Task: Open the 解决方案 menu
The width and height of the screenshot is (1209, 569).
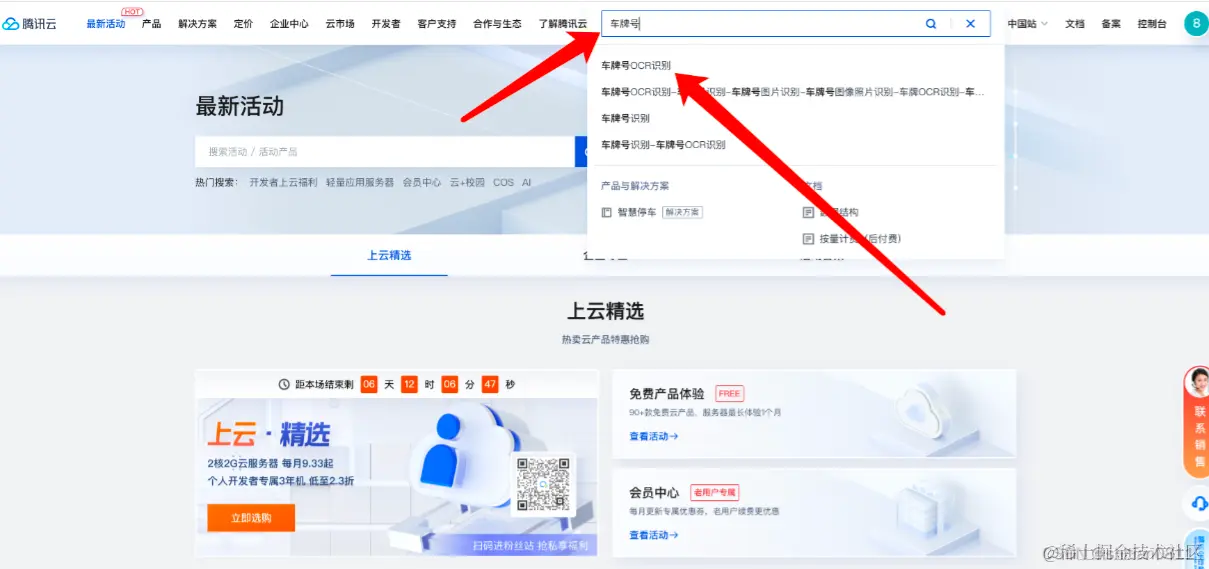Action: click(x=197, y=23)
